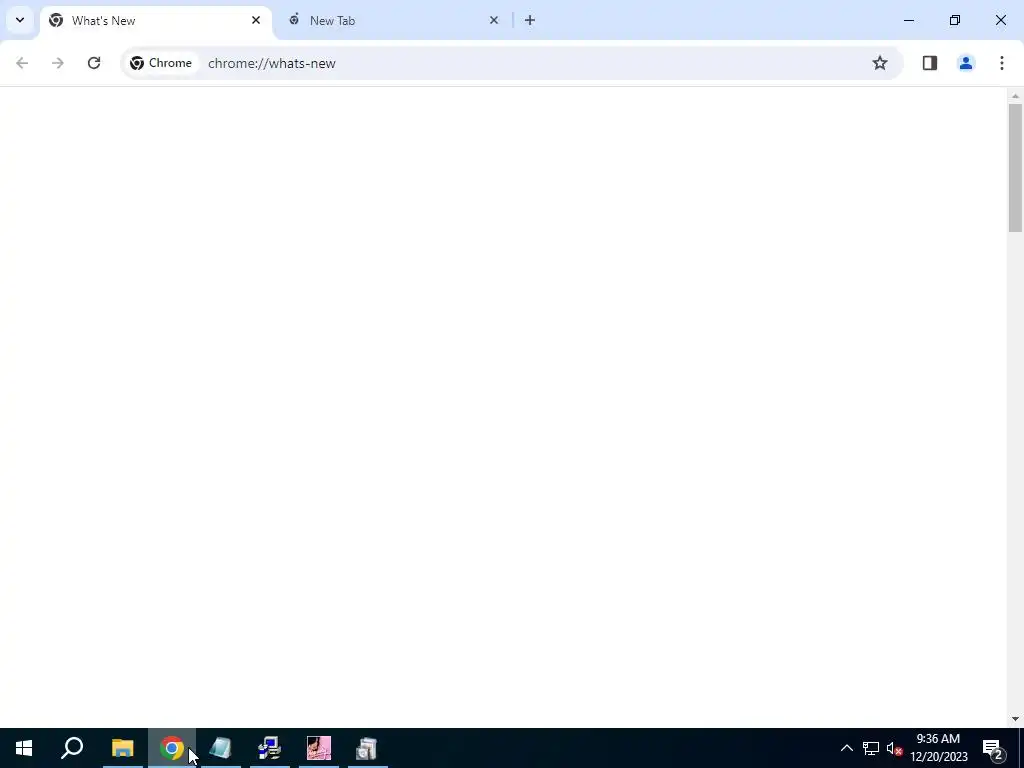
Task: Click the Chrome site info chip
Action: coord(161,63)
